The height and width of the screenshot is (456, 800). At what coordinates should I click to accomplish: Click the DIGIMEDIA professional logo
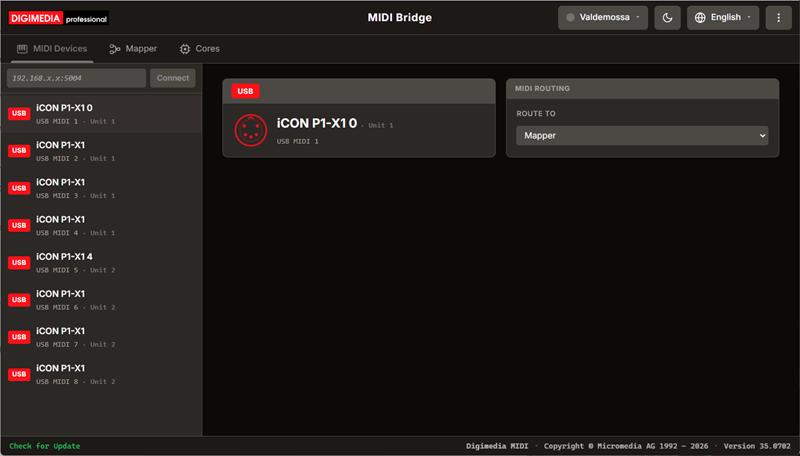point(59,18)
